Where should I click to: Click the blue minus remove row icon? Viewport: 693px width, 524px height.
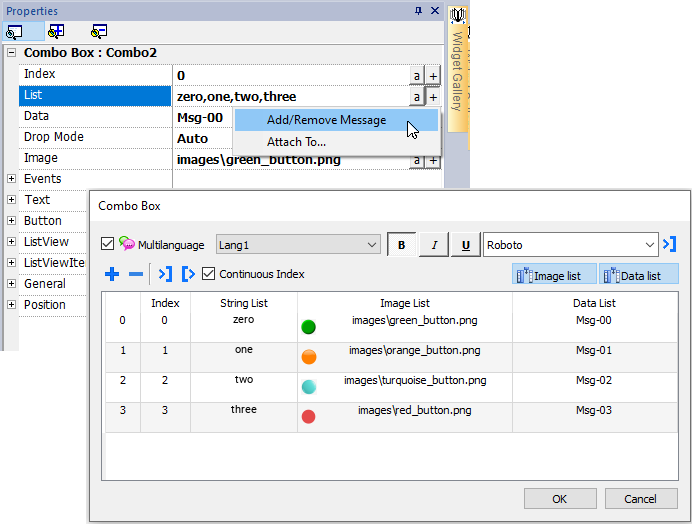pos(136,274)
